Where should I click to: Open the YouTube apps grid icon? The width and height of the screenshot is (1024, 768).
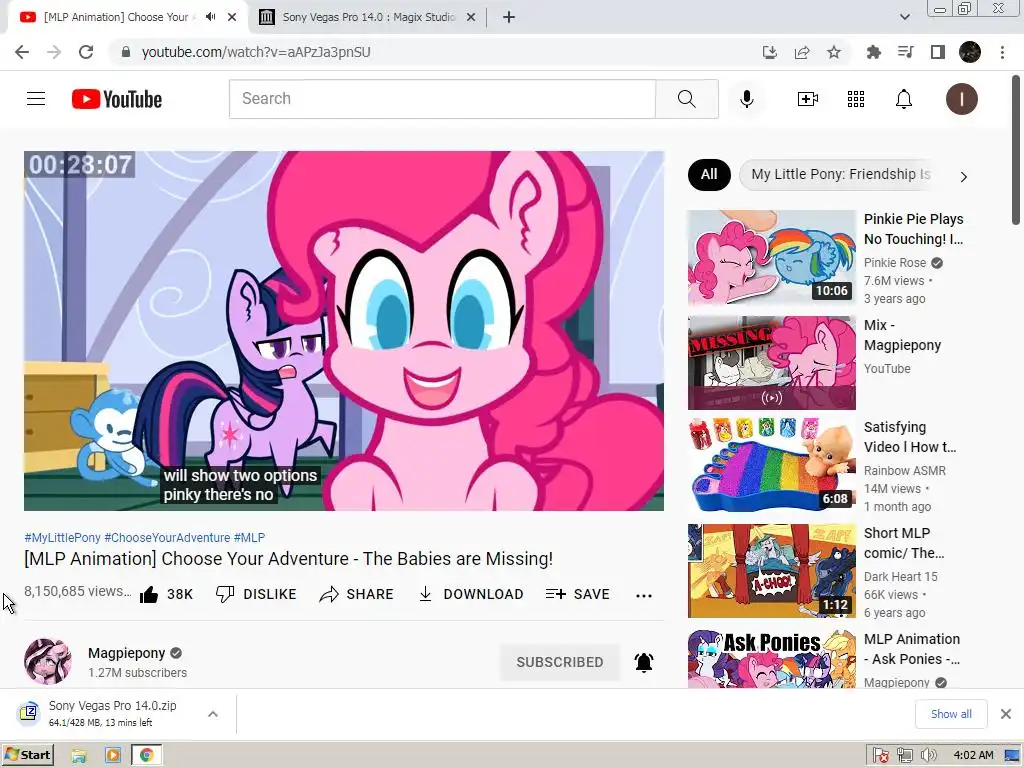(856, 99)
